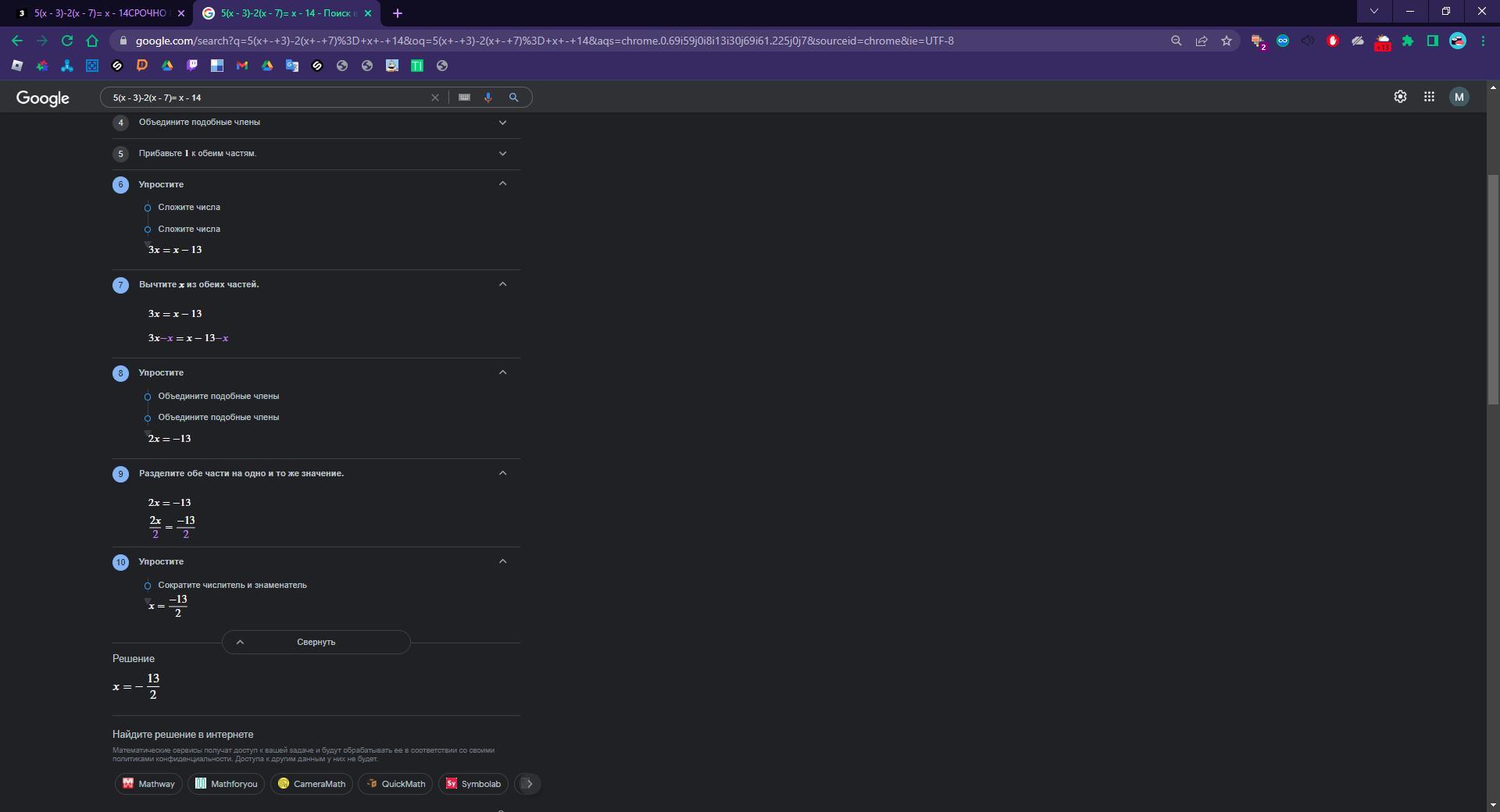
Task: Click the 'Решение' heading
Action: 134,658
